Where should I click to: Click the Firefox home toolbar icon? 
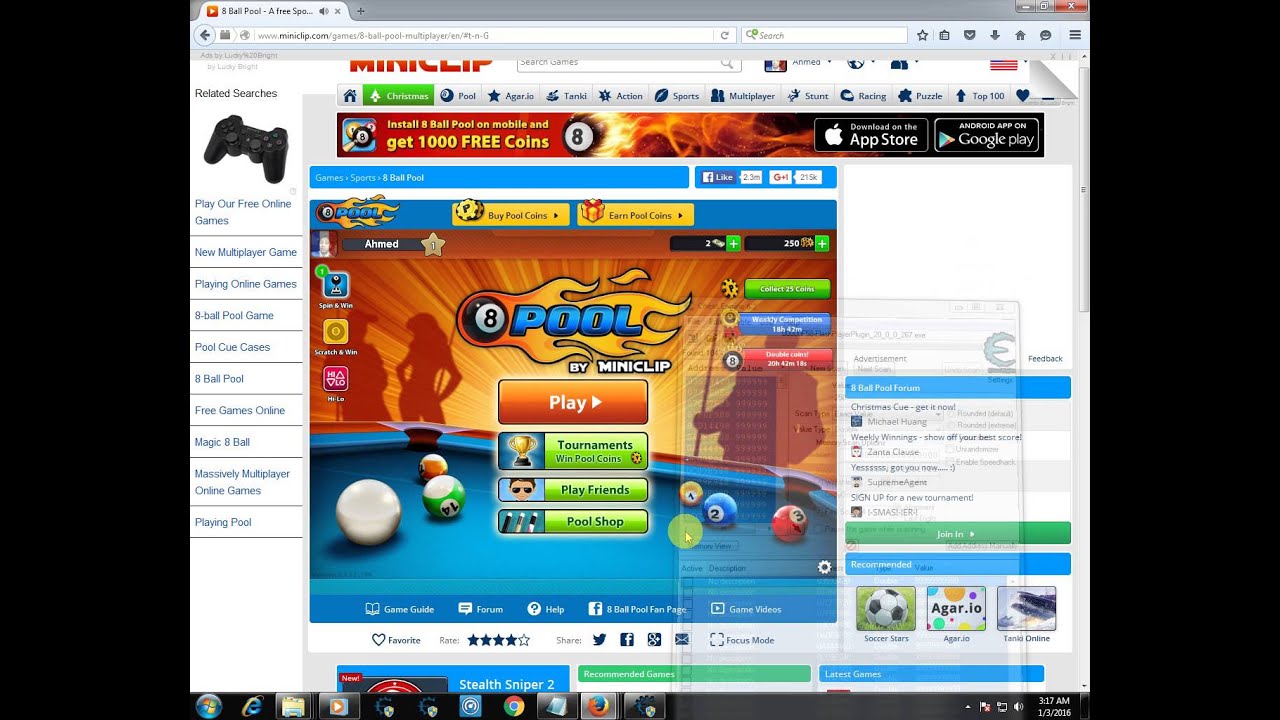point(1020,35)
